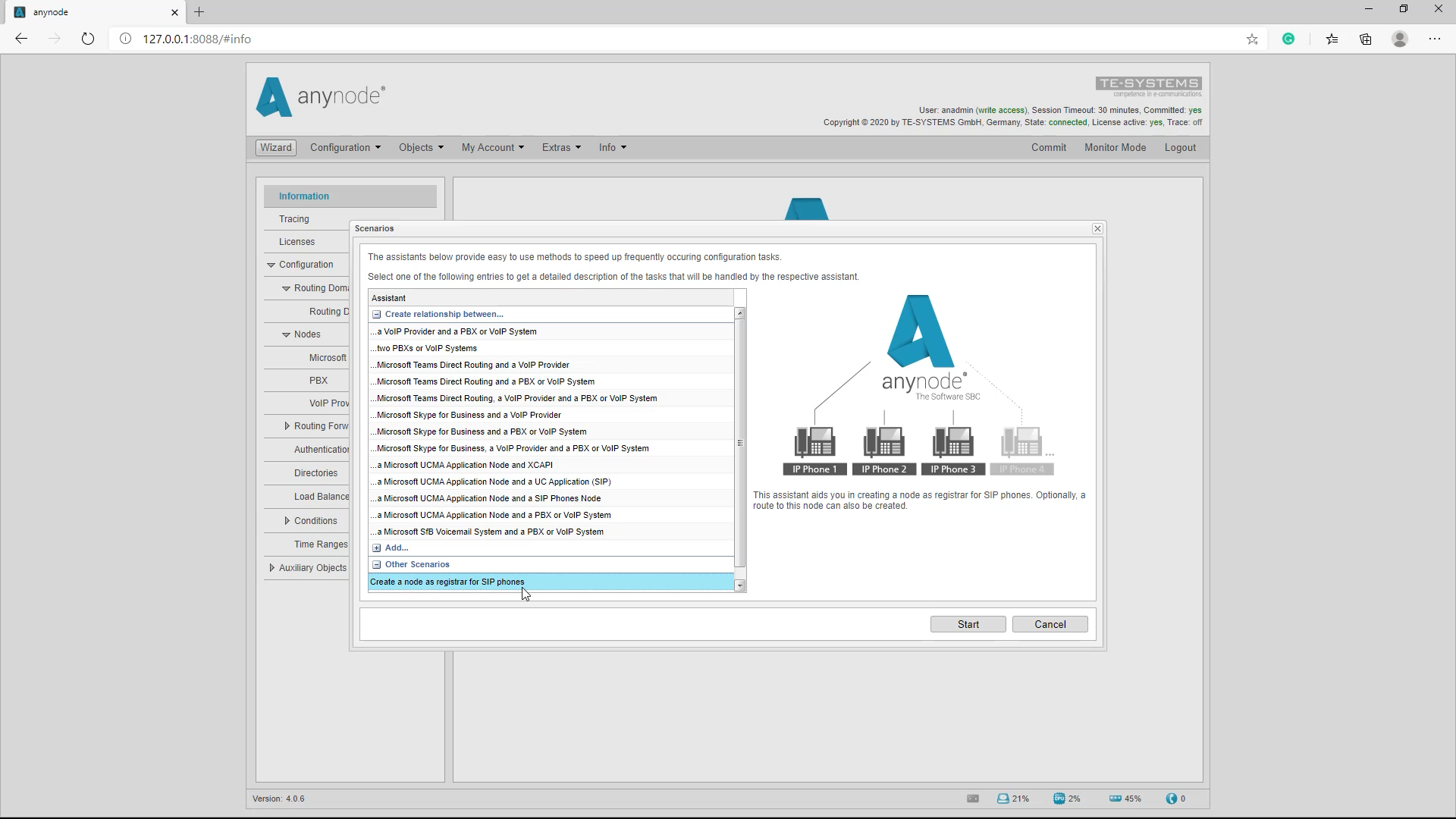Screen dimensions: 1456x819
Task: Open a new browser tab
Action: coord(199,12)
